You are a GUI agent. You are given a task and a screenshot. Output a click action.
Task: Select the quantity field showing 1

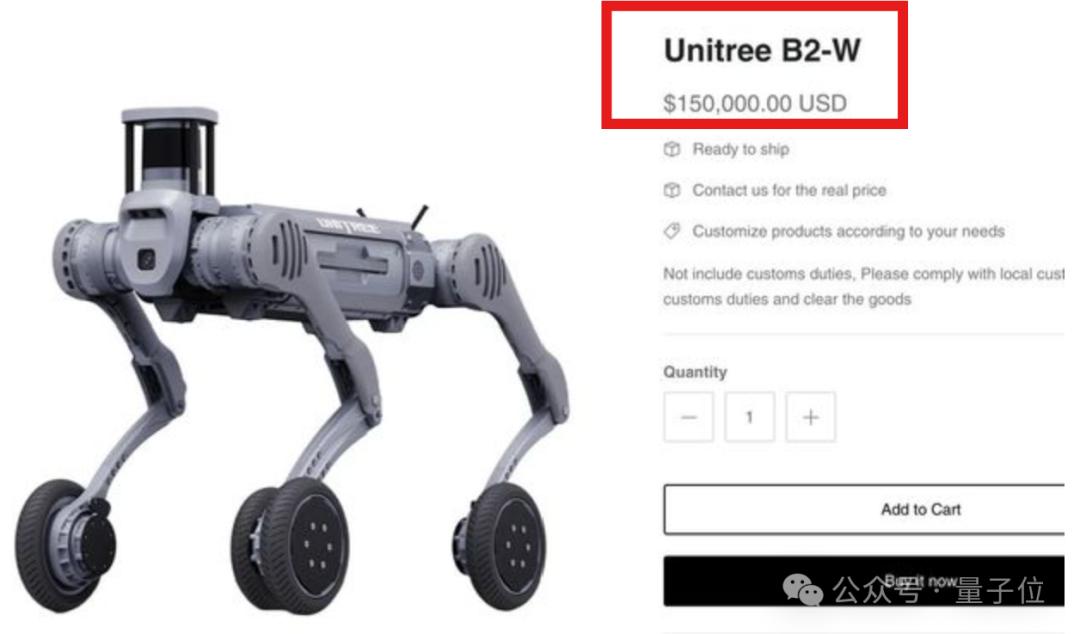coord(749,417)
